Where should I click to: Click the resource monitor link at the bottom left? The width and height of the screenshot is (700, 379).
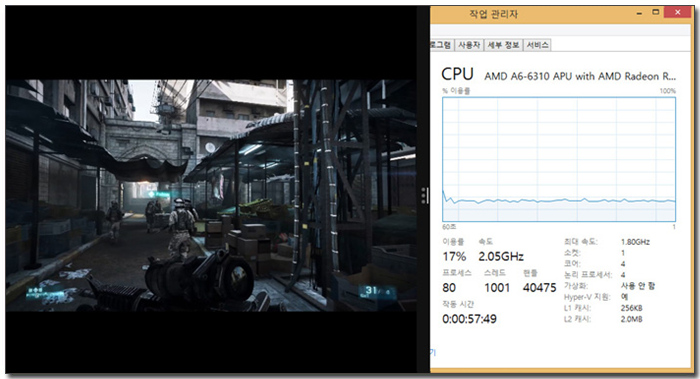(x=433, y=353)
